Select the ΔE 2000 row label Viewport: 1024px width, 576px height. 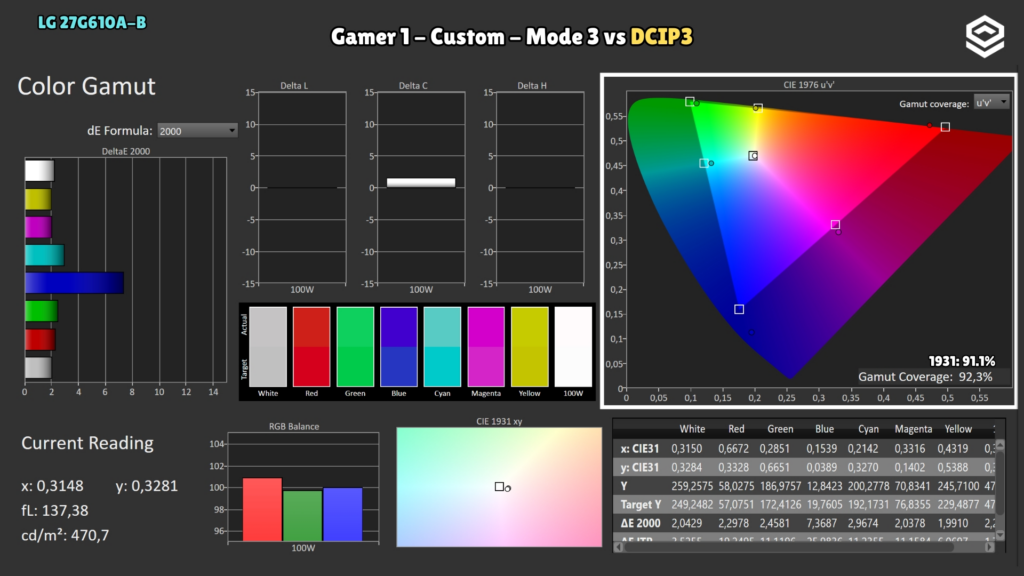[x=640, y=523]
